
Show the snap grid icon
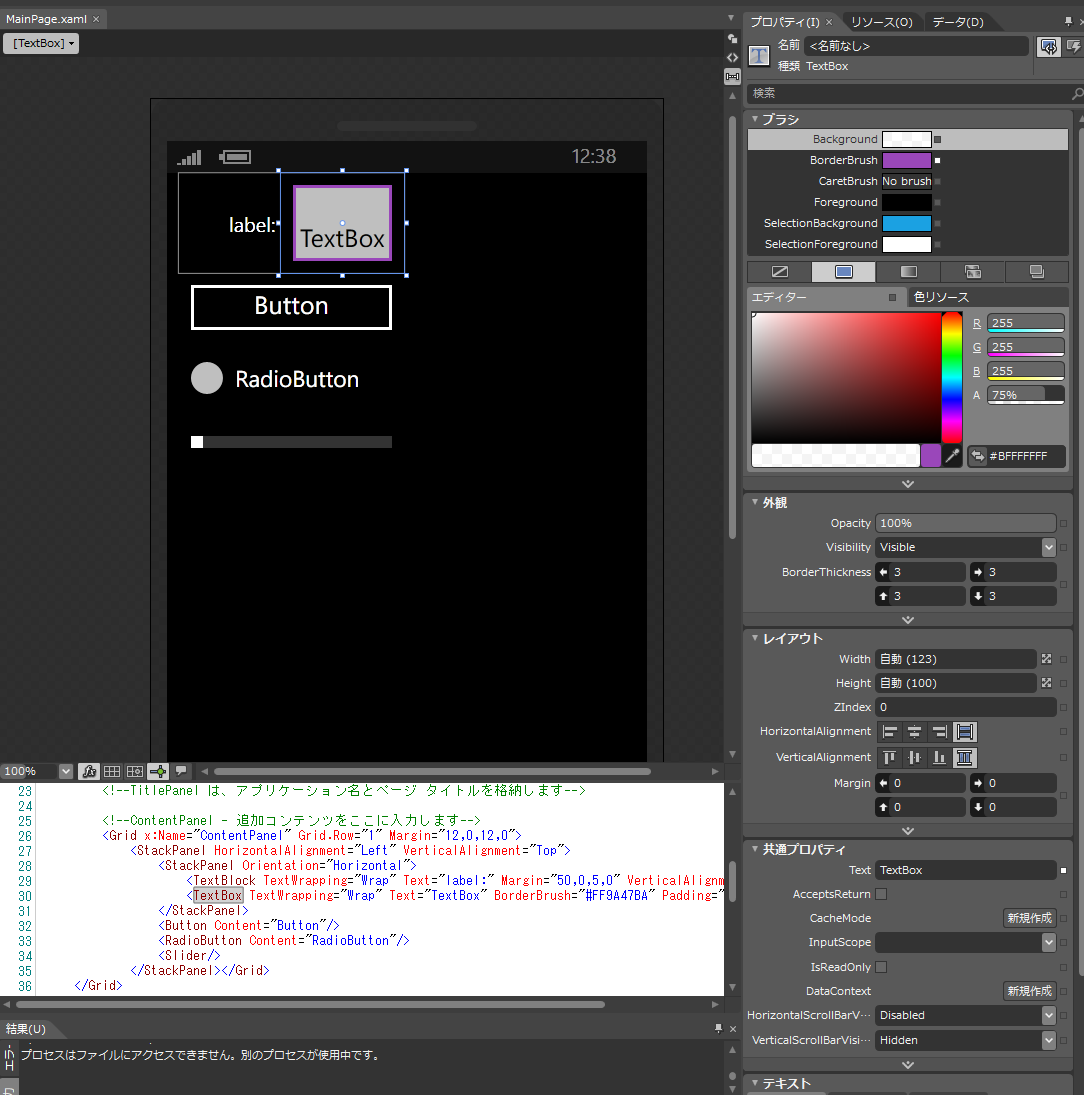click(112, 771)
